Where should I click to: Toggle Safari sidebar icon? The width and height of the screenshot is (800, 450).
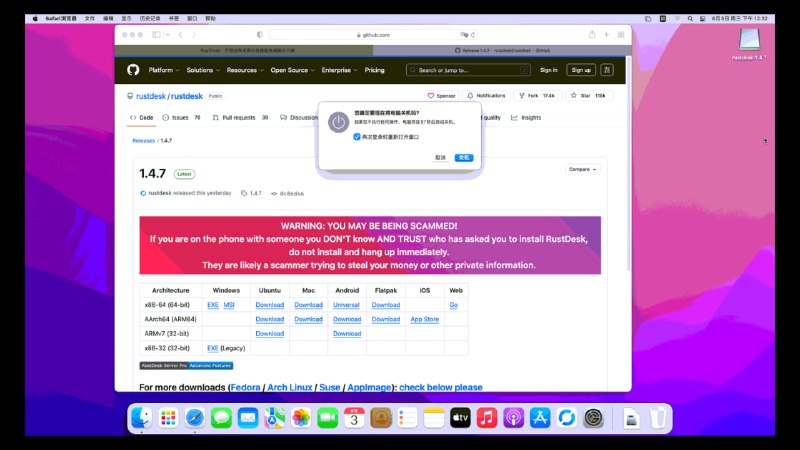(156, 35)
